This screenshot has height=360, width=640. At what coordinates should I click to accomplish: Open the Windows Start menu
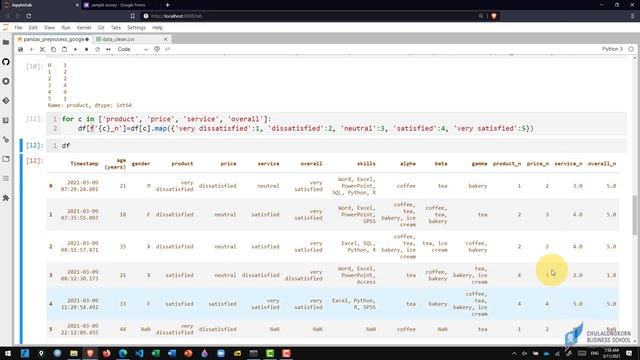pyautogui.click(x=8, y=353)
